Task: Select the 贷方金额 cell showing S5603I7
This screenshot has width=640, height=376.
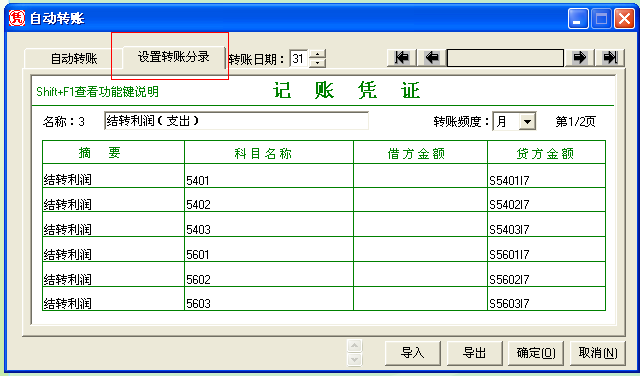Action: 547,299
